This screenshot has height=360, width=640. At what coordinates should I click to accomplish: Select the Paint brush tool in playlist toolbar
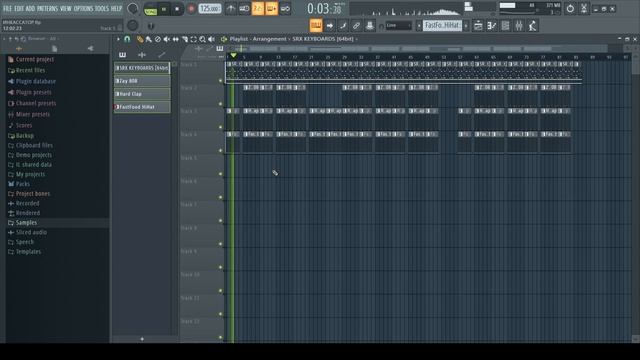149,39
